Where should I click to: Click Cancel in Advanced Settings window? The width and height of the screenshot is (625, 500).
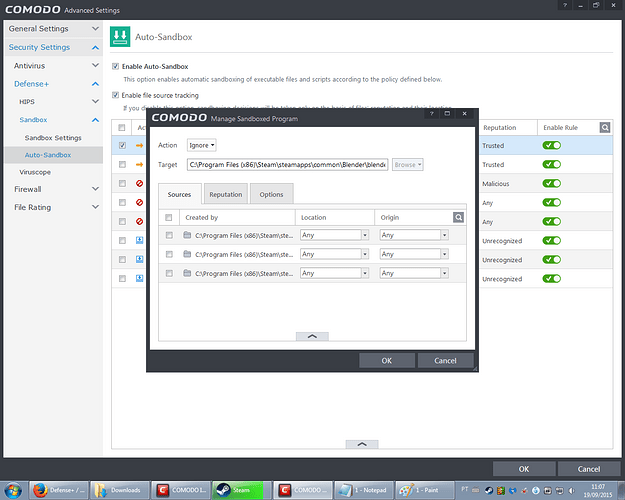click(x=589, y=469)
